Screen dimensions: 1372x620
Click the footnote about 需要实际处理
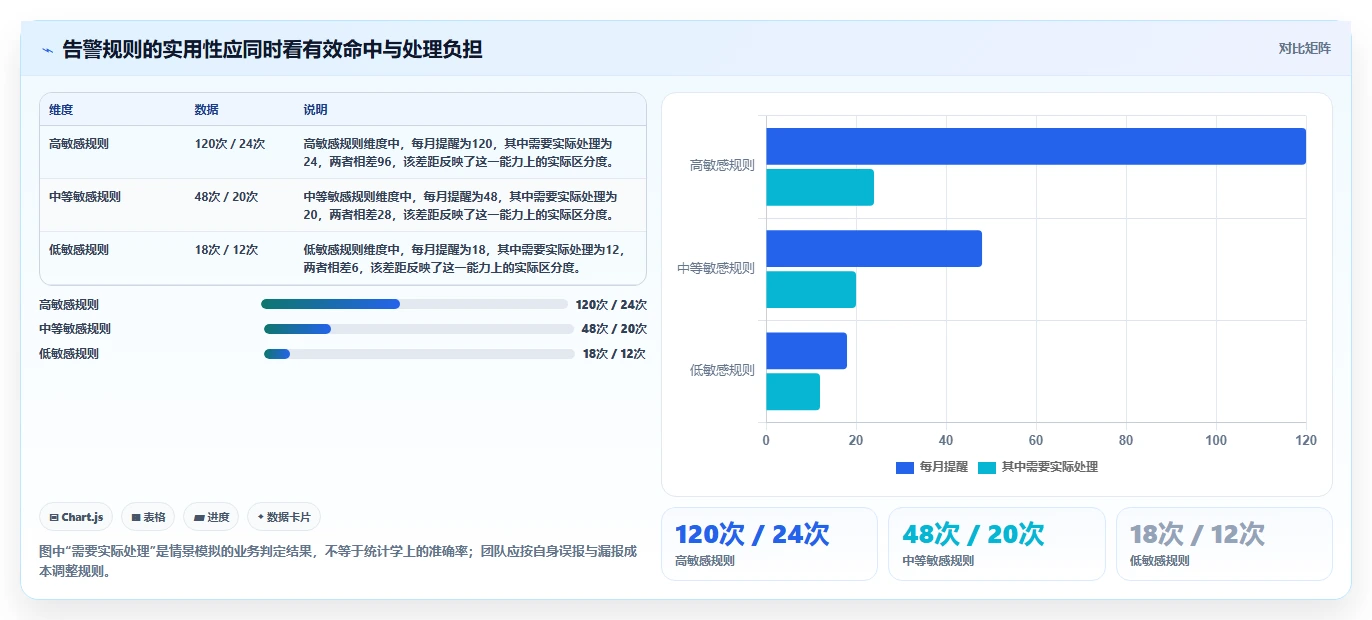pos(338,562)
